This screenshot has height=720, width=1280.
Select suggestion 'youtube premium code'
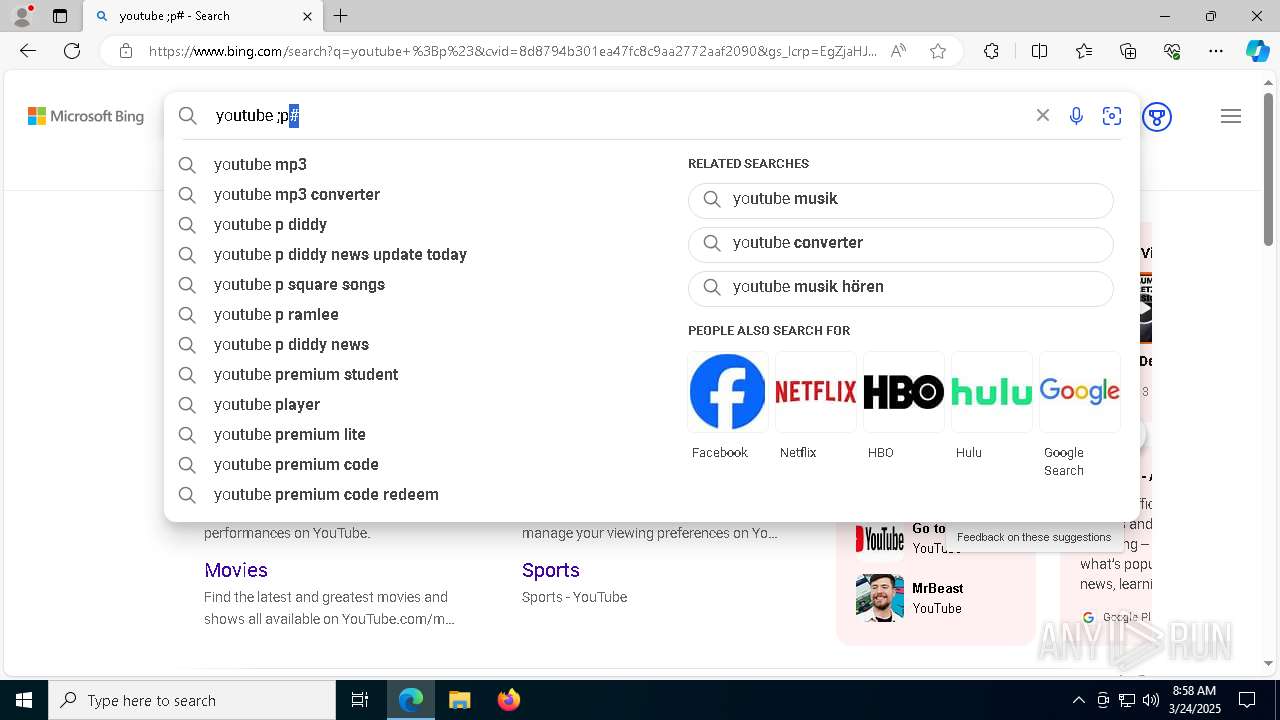296,464
